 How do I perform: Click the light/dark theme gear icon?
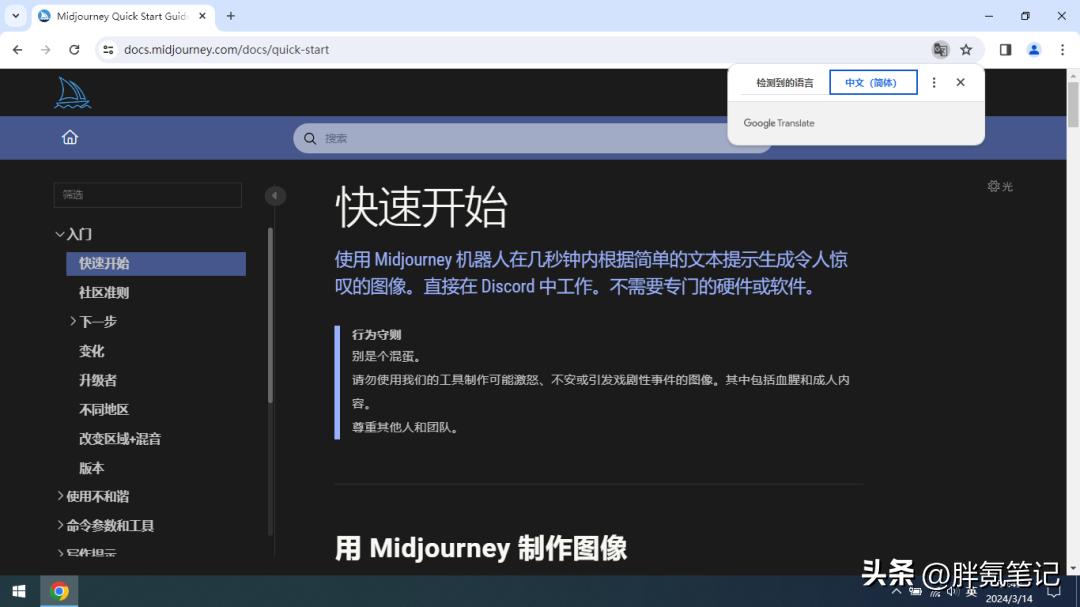click(993, 186)
